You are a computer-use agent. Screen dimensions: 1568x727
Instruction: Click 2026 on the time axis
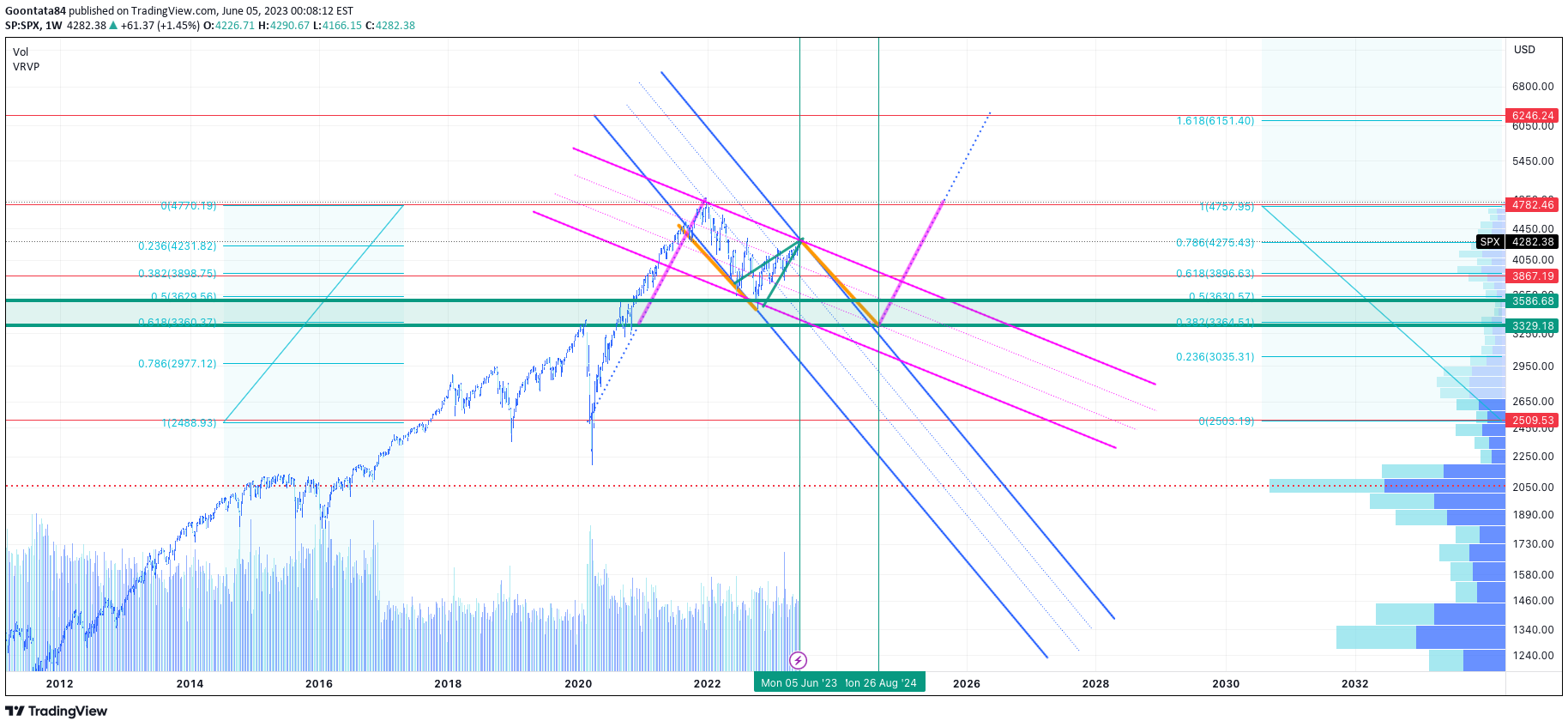pyautogui.click(x=967, y=684)
